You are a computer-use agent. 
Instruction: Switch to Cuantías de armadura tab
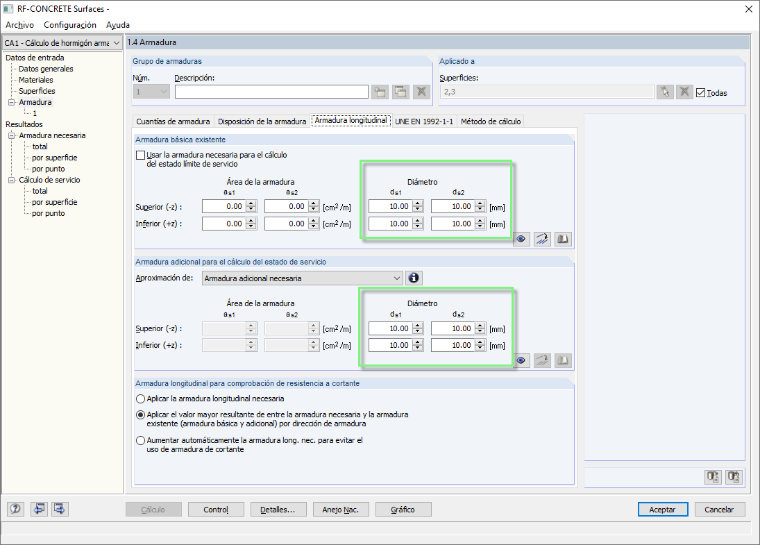point(173,121)
